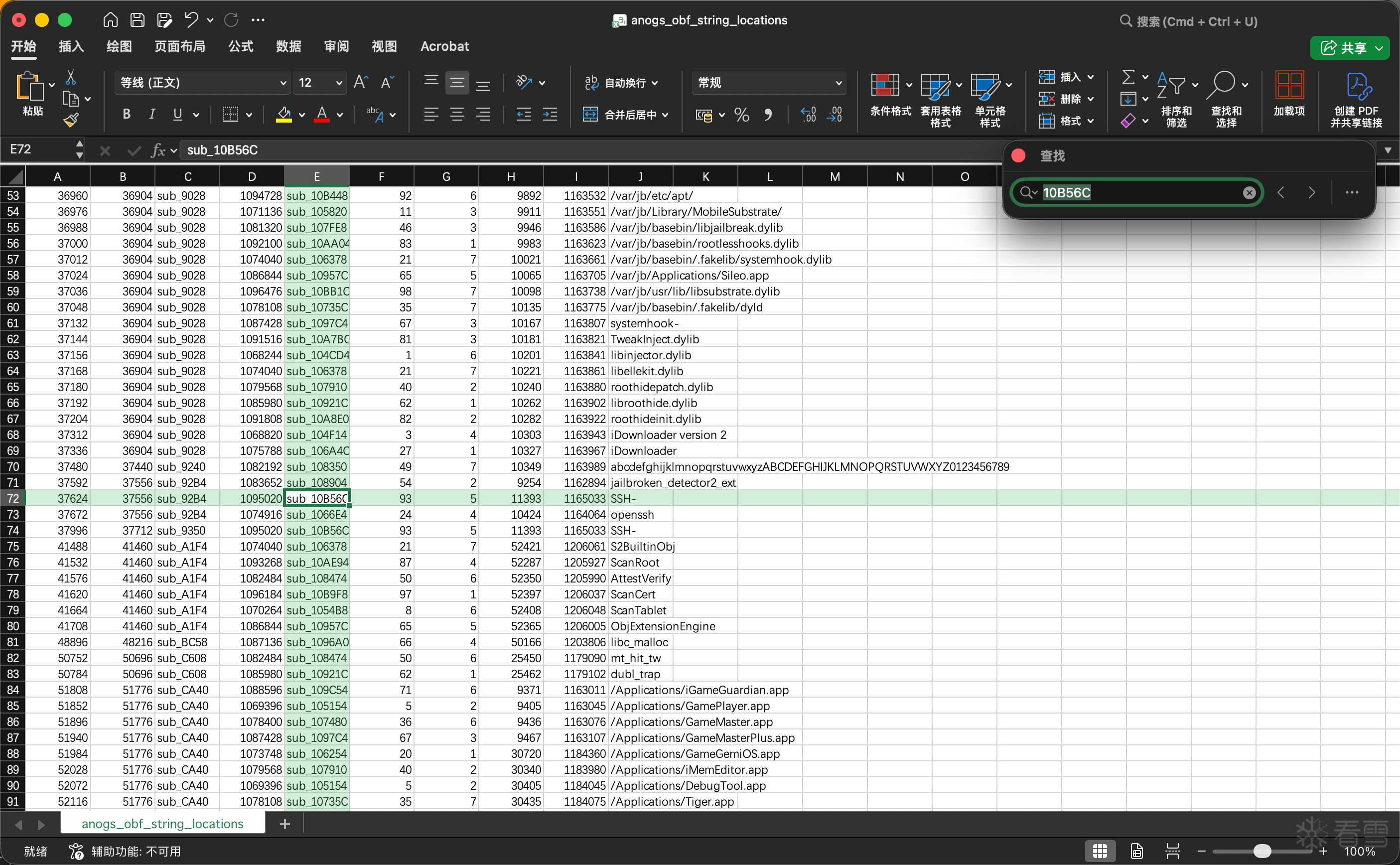
Task: Expand the formula bar with arrow
Action: 1388,150
